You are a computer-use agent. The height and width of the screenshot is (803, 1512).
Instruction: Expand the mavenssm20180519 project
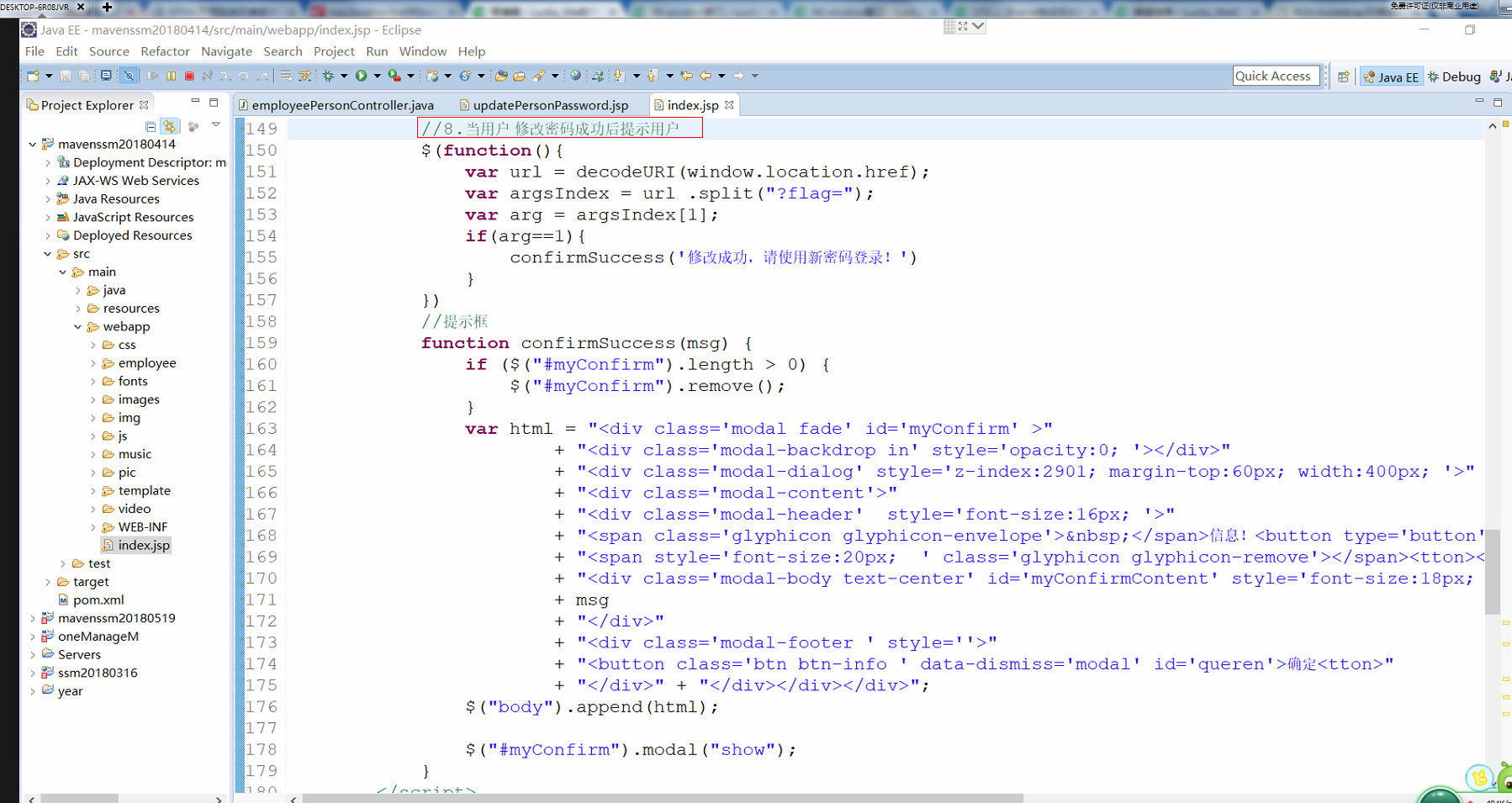[x=33, y=618]
